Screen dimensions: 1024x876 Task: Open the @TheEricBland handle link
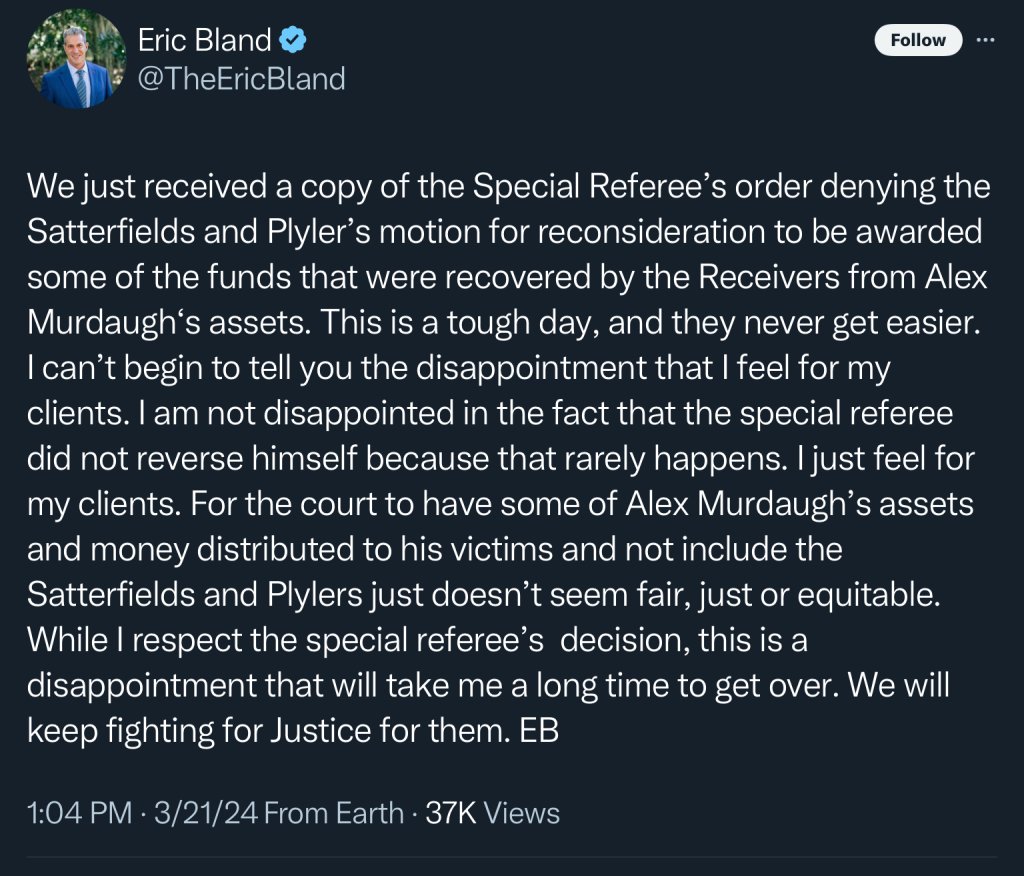click(240, 78)
